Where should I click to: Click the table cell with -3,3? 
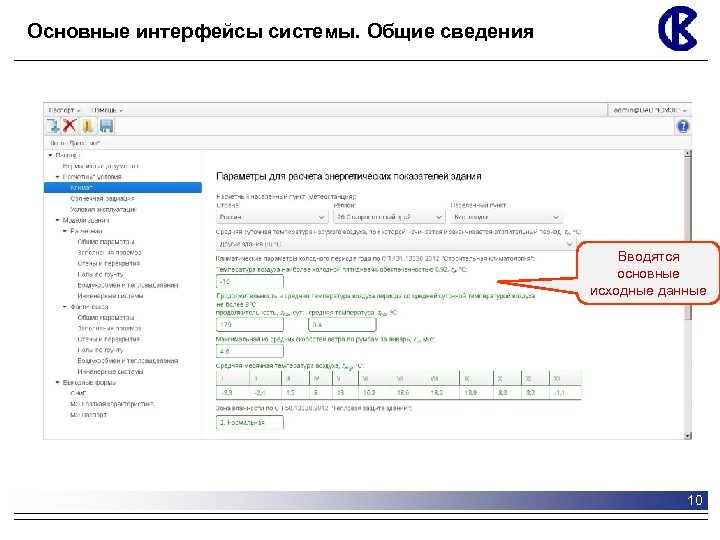(233, 393)
